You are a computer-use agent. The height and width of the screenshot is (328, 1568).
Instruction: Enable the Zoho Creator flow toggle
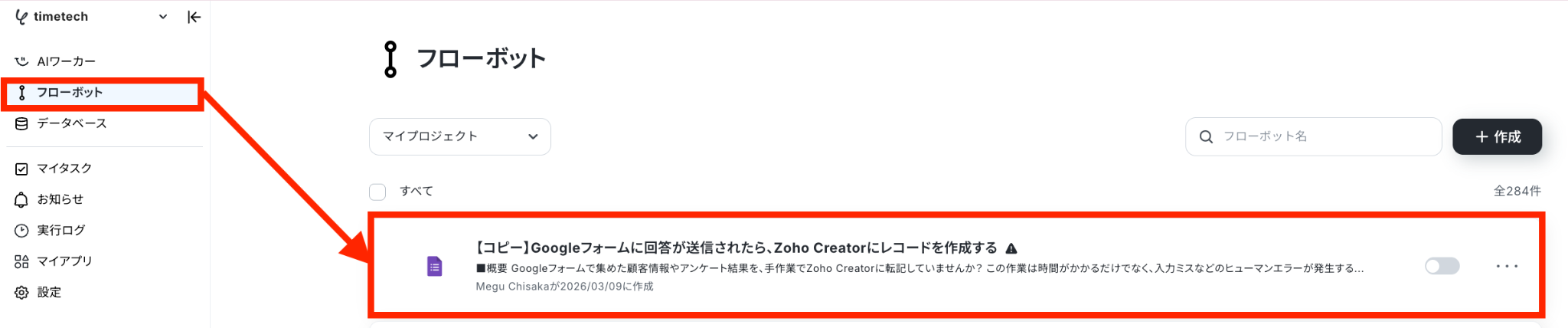pos(1442,266)
